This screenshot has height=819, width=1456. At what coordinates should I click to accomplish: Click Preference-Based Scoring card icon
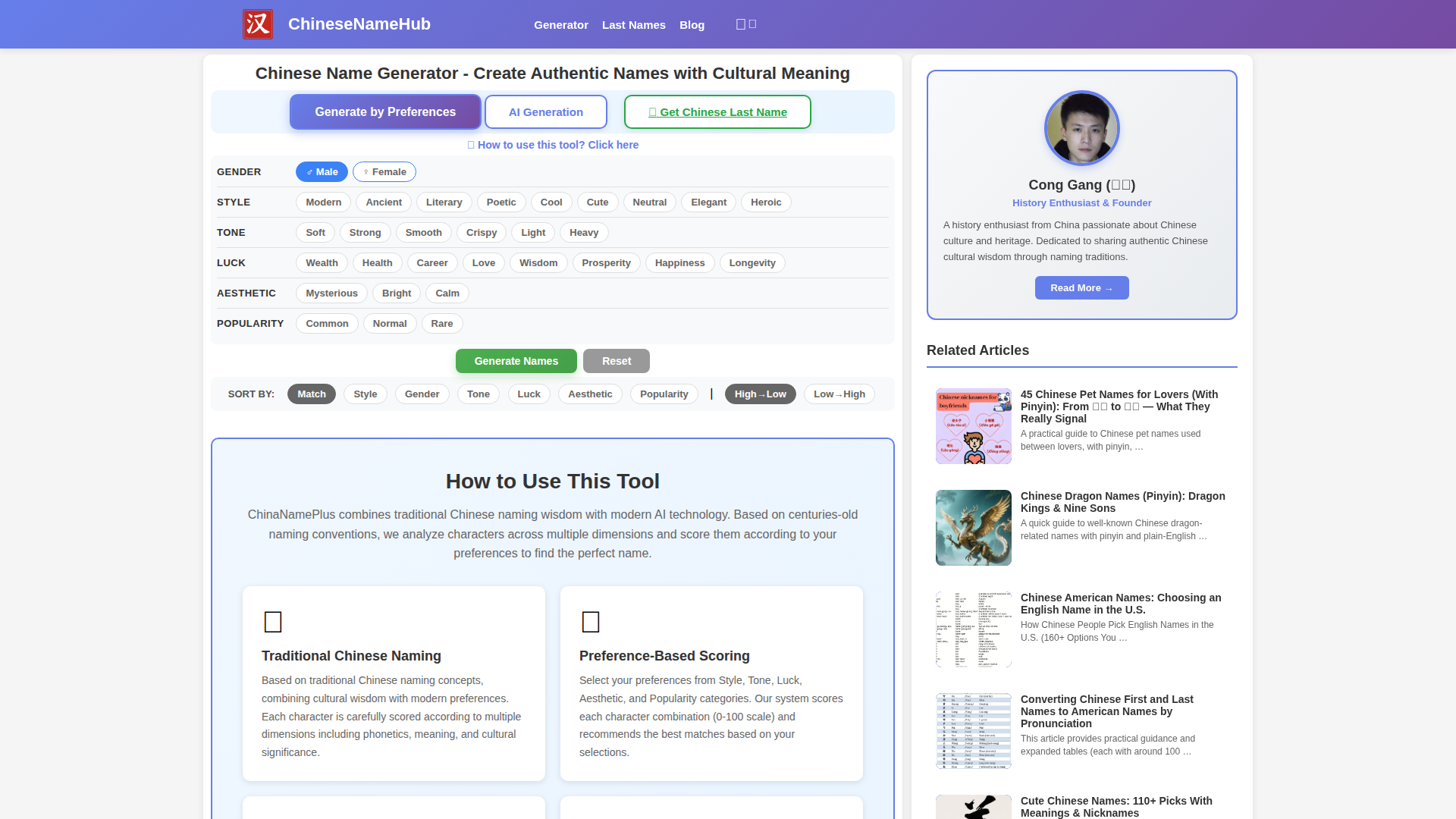click(591, 622)
